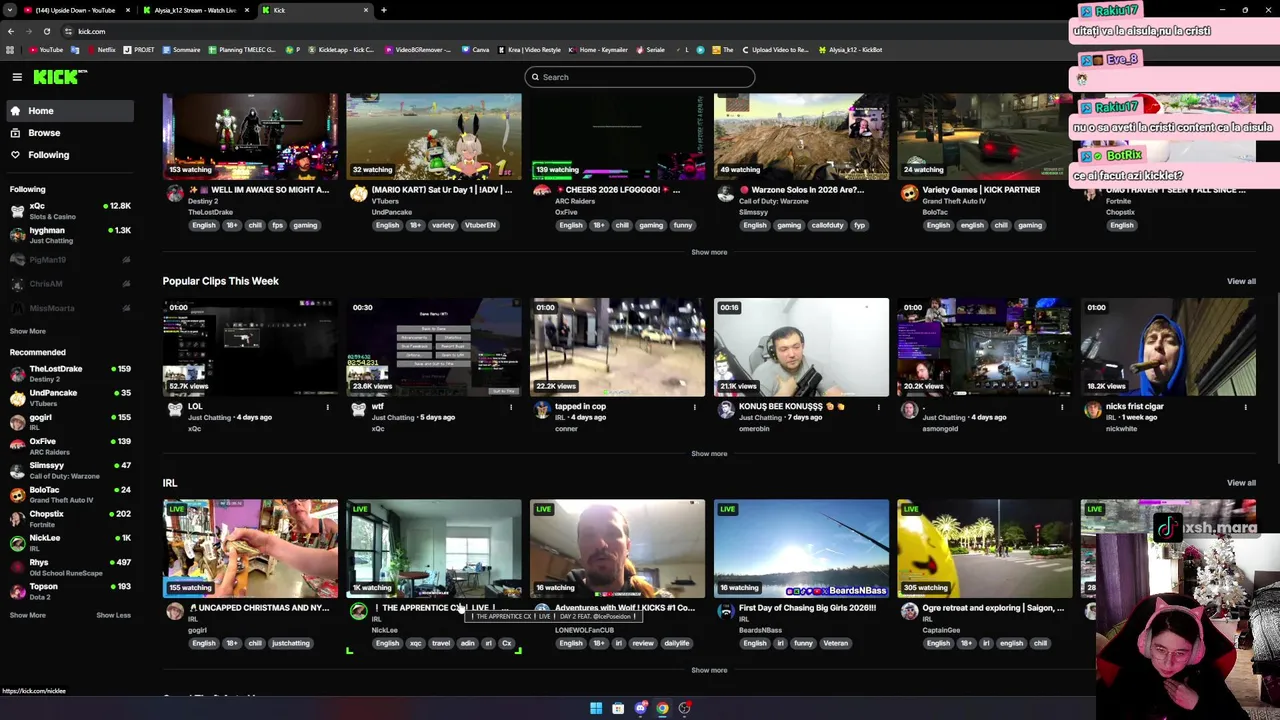1280x720 pixels.
Task: Open the Alysia_k12 - KickBot bookmark
Action: tap(850, 50)
